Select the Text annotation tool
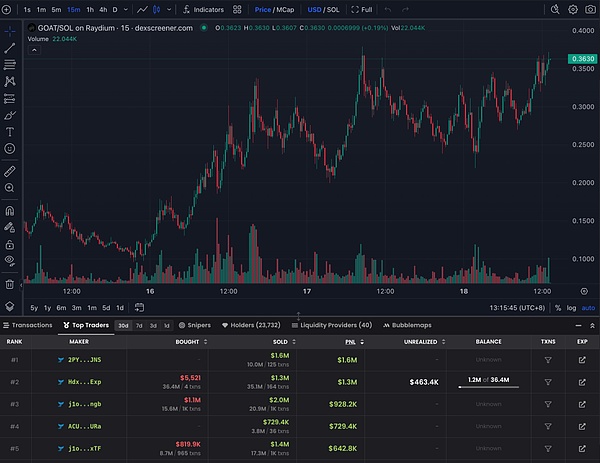600x463 pixels. coord(10,131)
